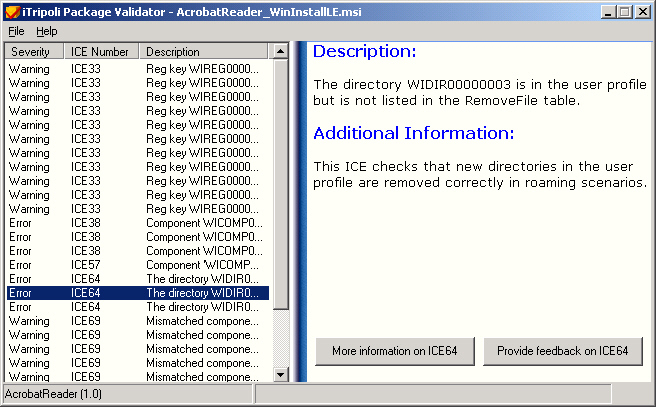Select the first ICE69 Mismatched component row
Viewport: 656px width, 407px height.
coord(137,321)
